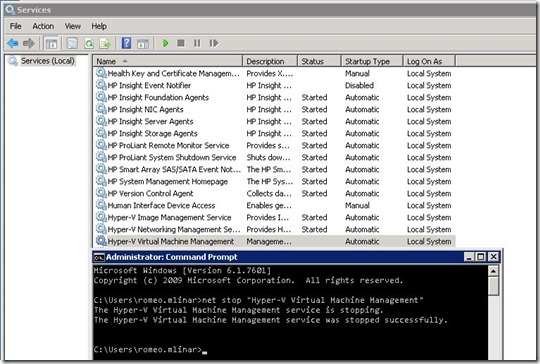540x364 pixels.
Task: Click gear icon of HP Insight Event Notifier
Action: [x=101, y=85]
